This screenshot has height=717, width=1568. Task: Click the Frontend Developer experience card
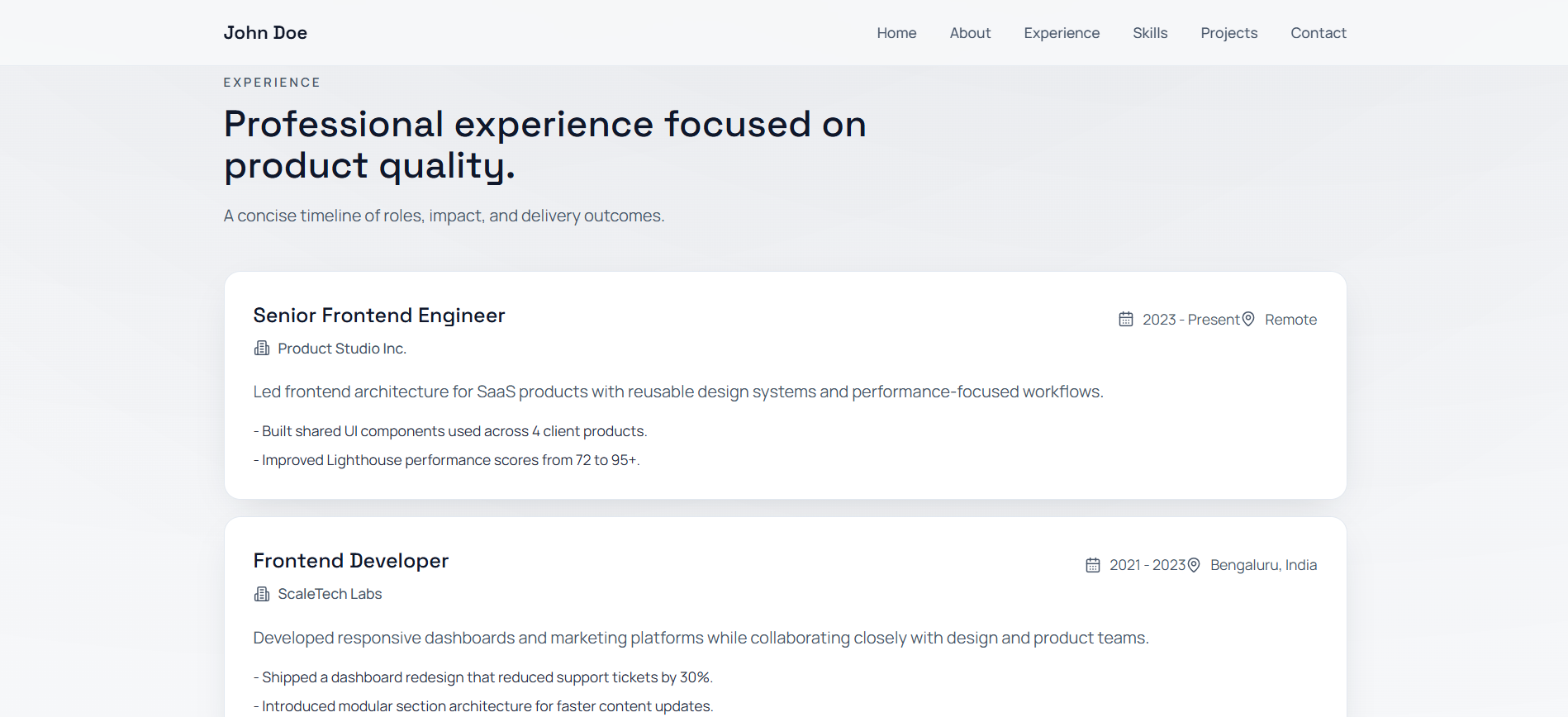click(x=783, y=615)
